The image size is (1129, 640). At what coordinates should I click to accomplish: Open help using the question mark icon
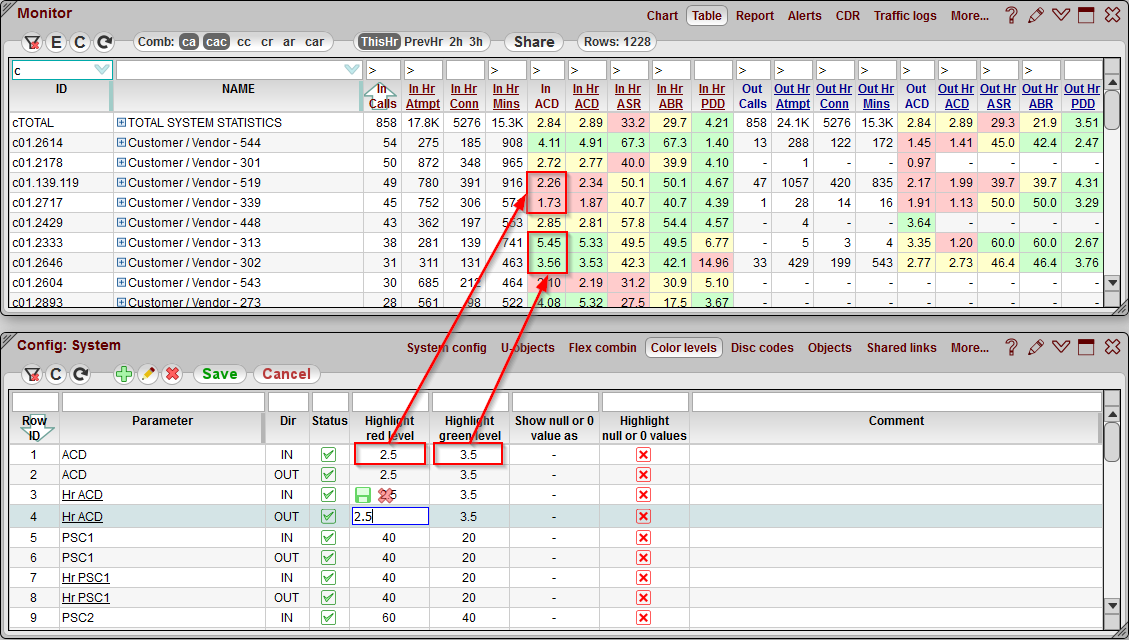[x=1012, y=15]
